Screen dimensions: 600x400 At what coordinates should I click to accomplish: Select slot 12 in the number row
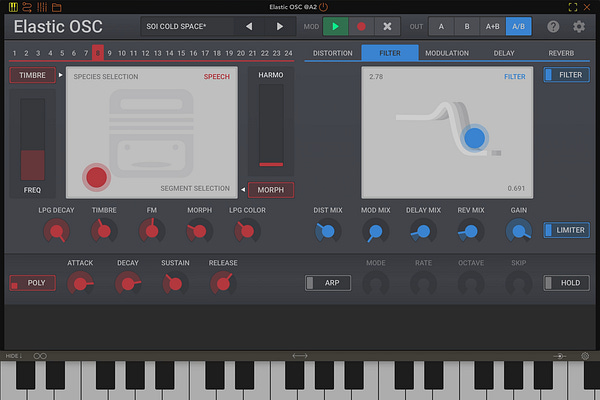(145, 53)
